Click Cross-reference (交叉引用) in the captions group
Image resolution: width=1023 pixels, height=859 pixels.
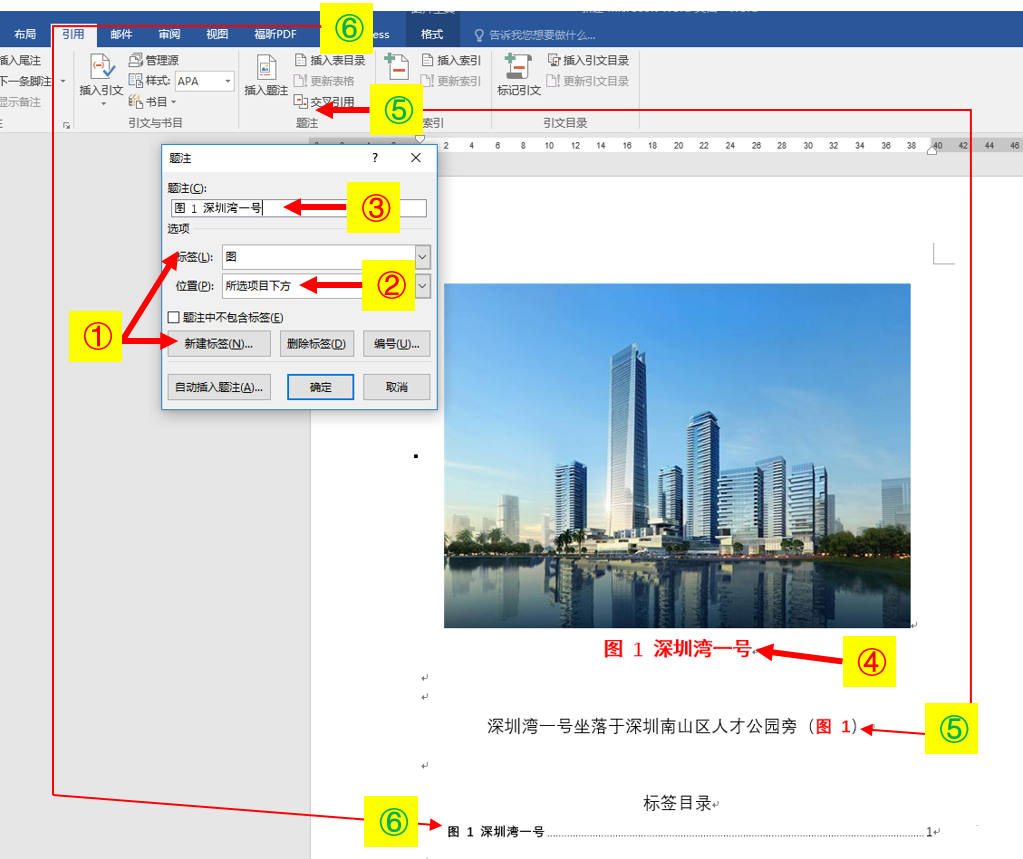(324, 102)
